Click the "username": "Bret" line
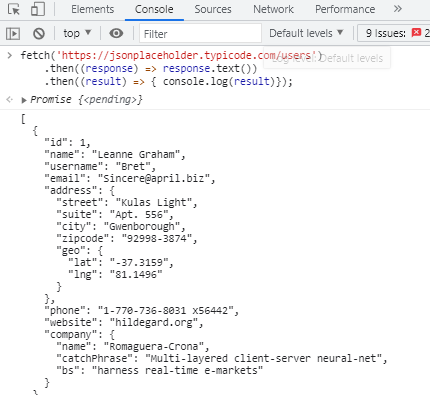Viewport: 430px width, 395px height. (x=100, y=166)
